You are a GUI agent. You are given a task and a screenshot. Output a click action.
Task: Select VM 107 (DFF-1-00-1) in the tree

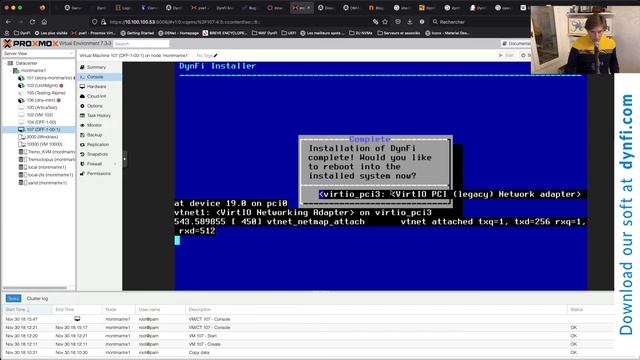(43, 130)
